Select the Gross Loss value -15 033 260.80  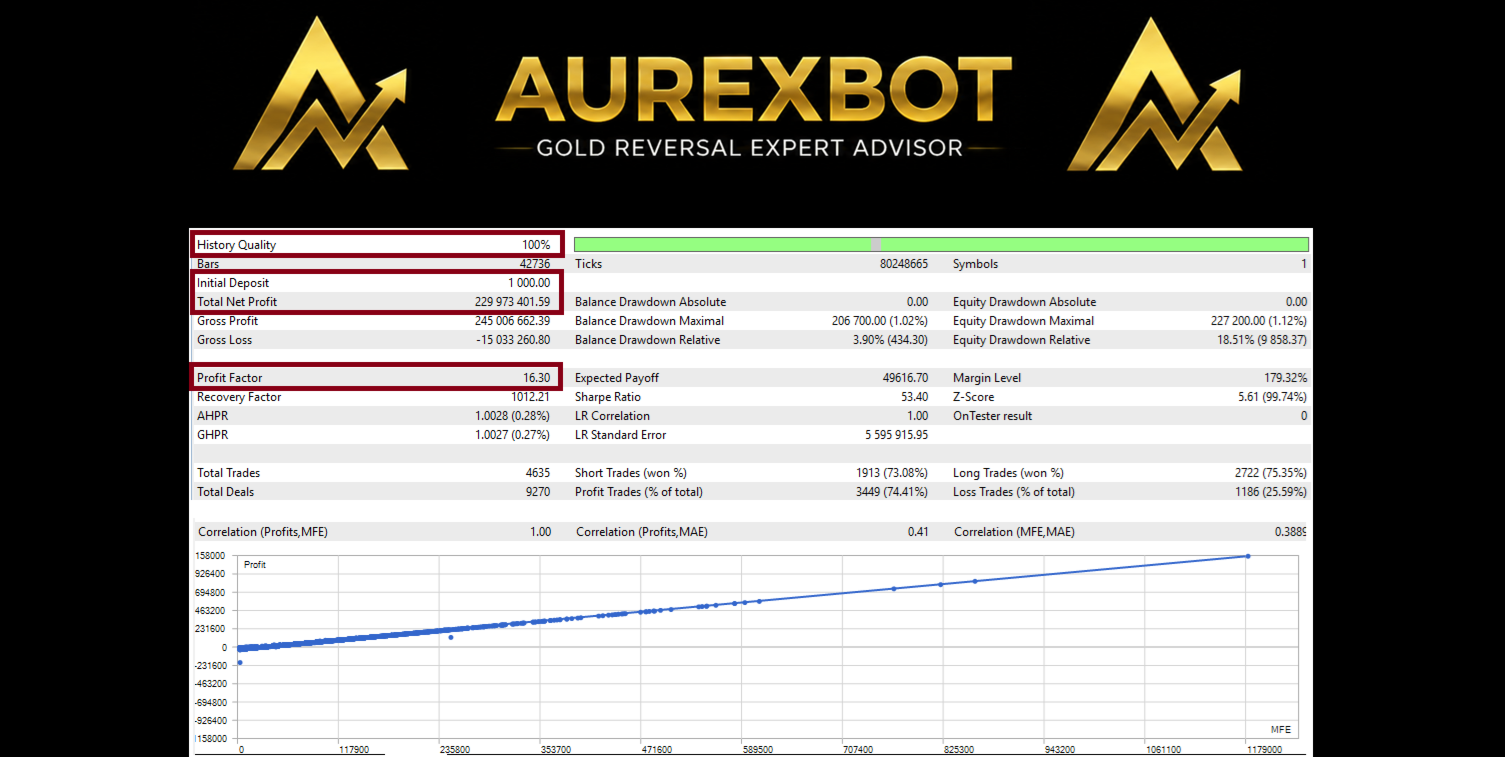pyautogui.click(x=512, y=340)
